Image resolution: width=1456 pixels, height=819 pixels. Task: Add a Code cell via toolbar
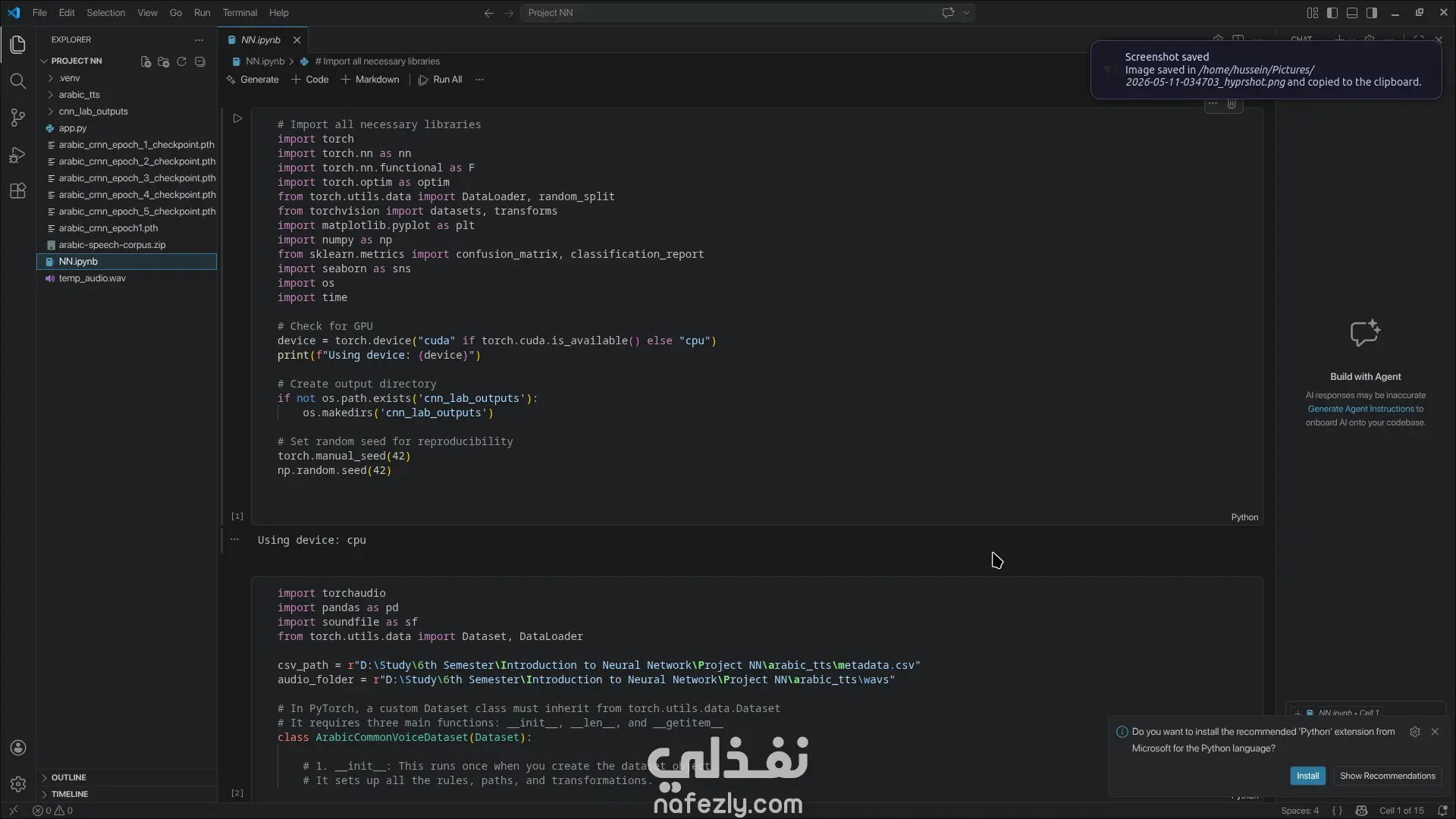[309, 80]
